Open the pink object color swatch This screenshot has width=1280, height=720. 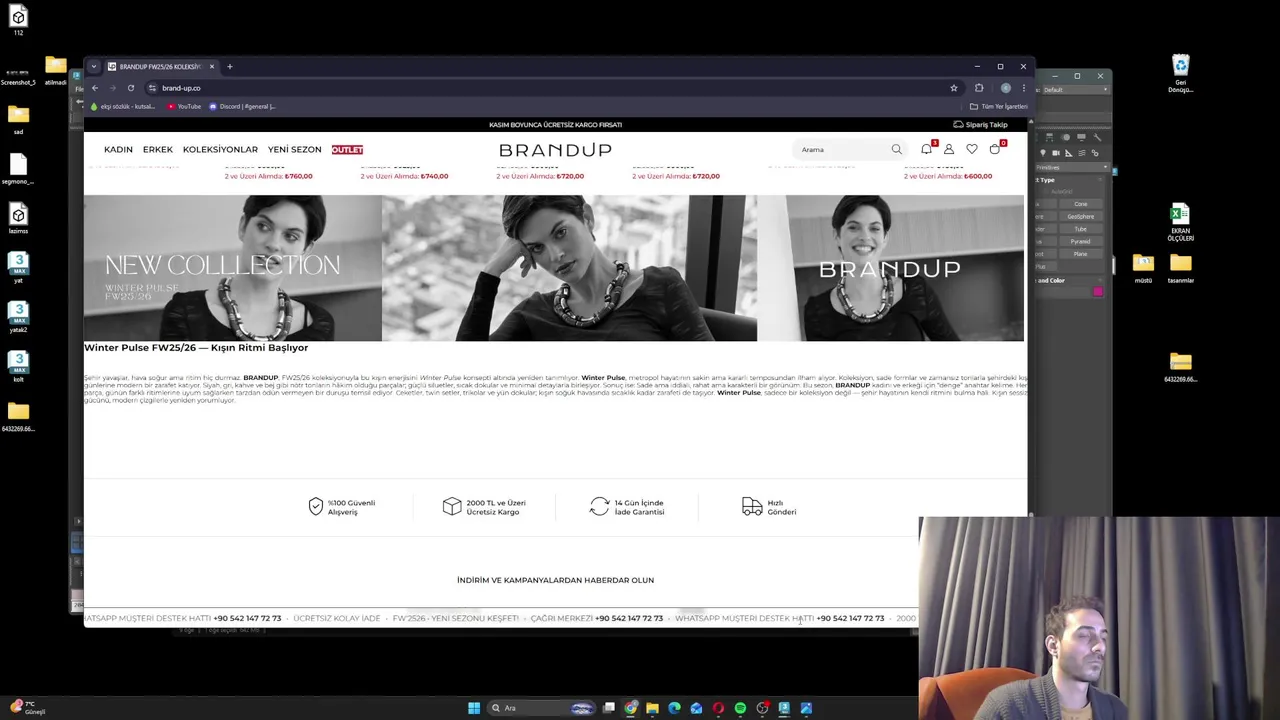tap(1098, 291)
